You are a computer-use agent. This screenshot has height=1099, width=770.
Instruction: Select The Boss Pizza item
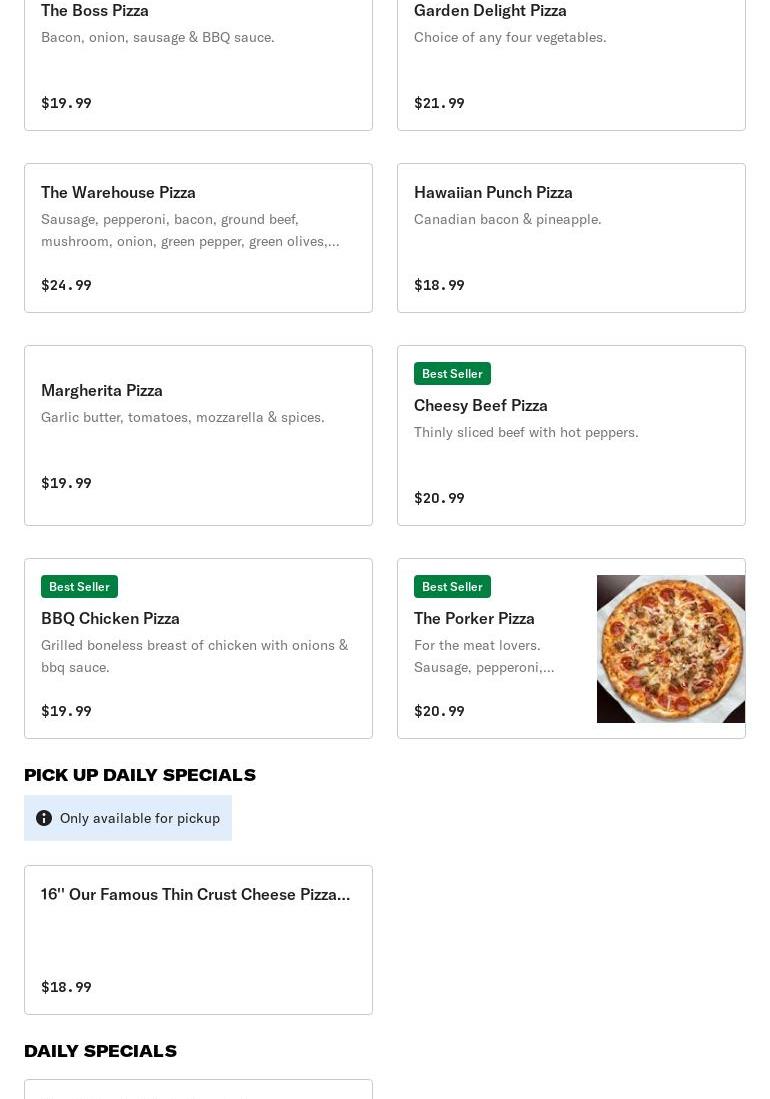coord(95,11)
